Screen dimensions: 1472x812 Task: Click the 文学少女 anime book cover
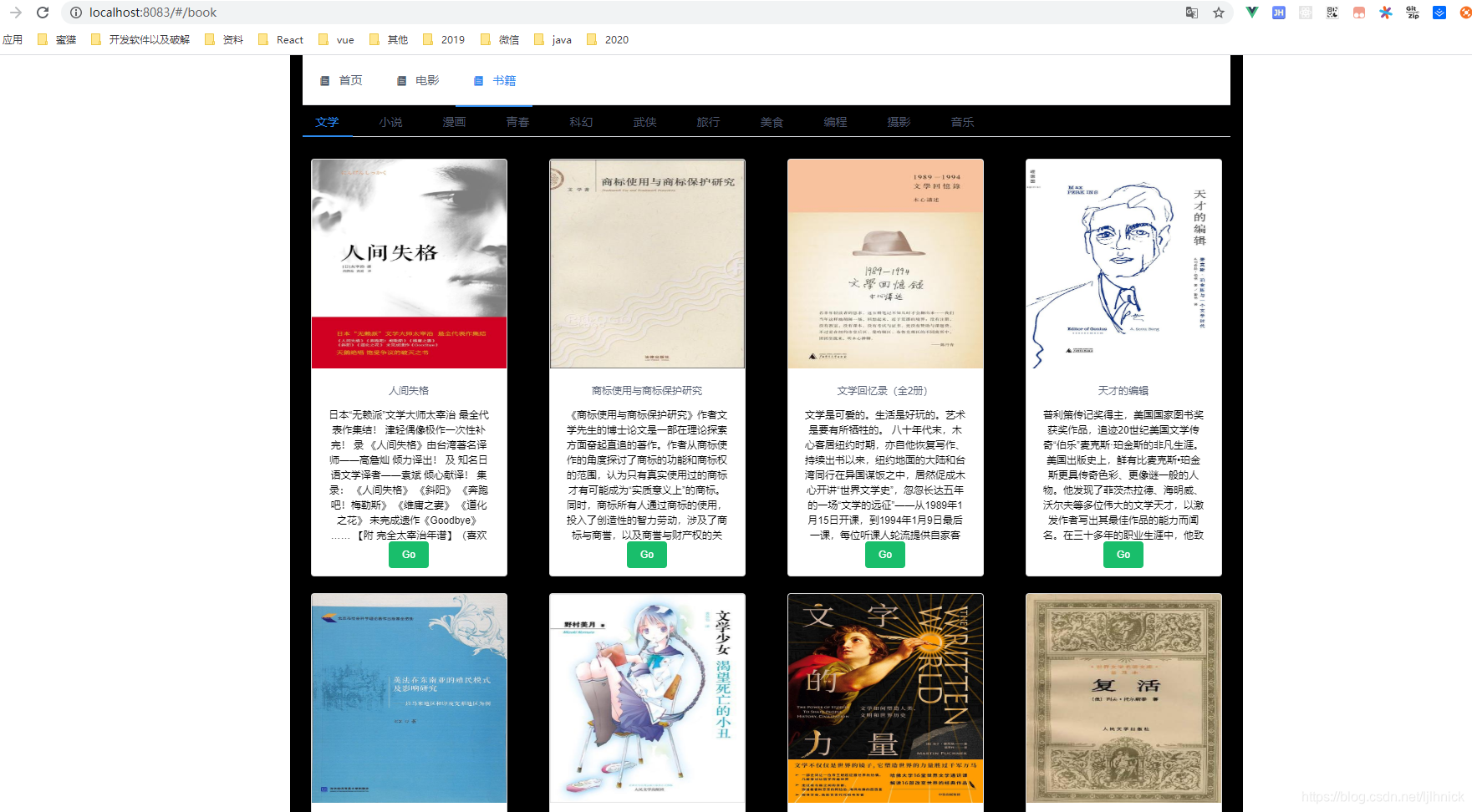(647, 698)
